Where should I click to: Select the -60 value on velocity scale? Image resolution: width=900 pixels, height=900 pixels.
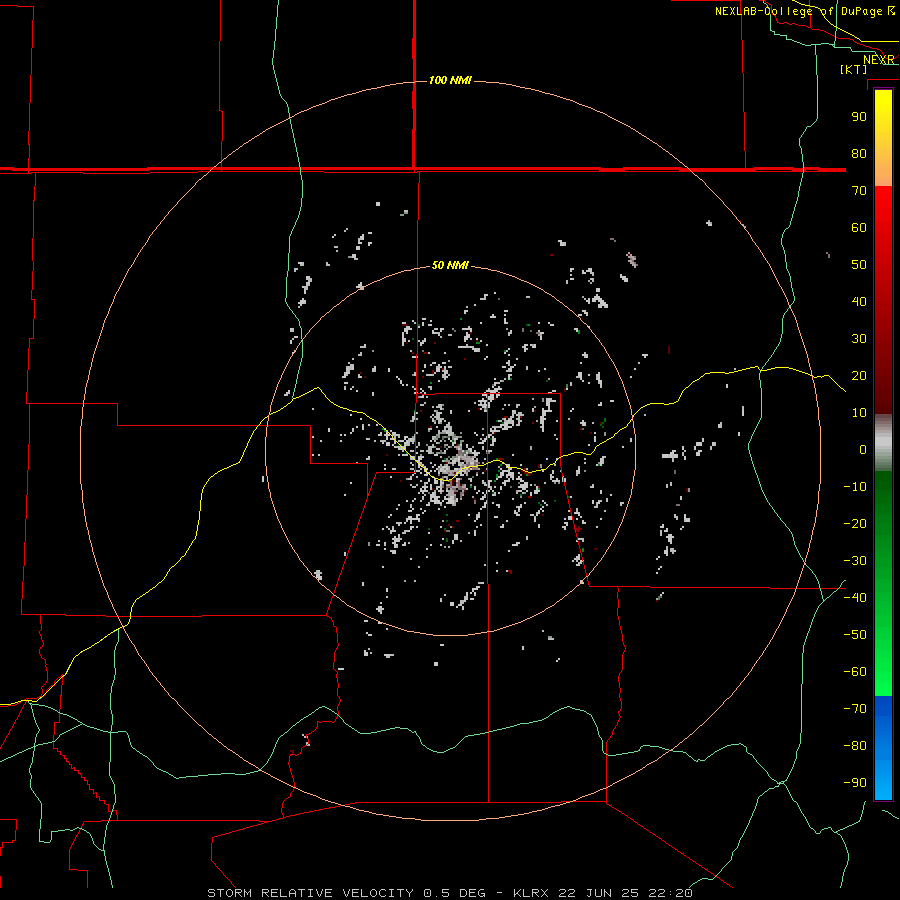[x=855, y=672]
